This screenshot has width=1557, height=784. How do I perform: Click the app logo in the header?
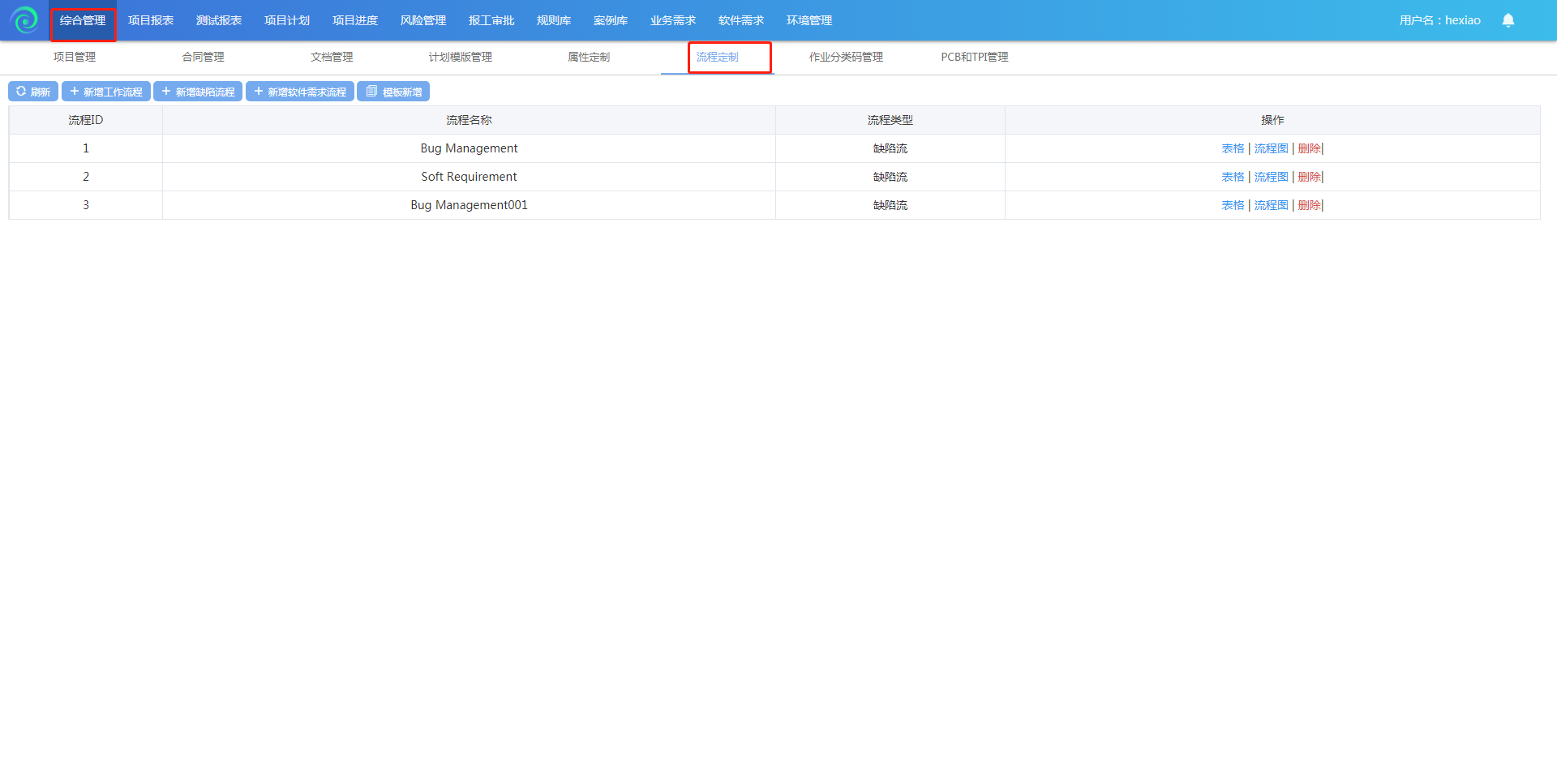coord(24,20)
